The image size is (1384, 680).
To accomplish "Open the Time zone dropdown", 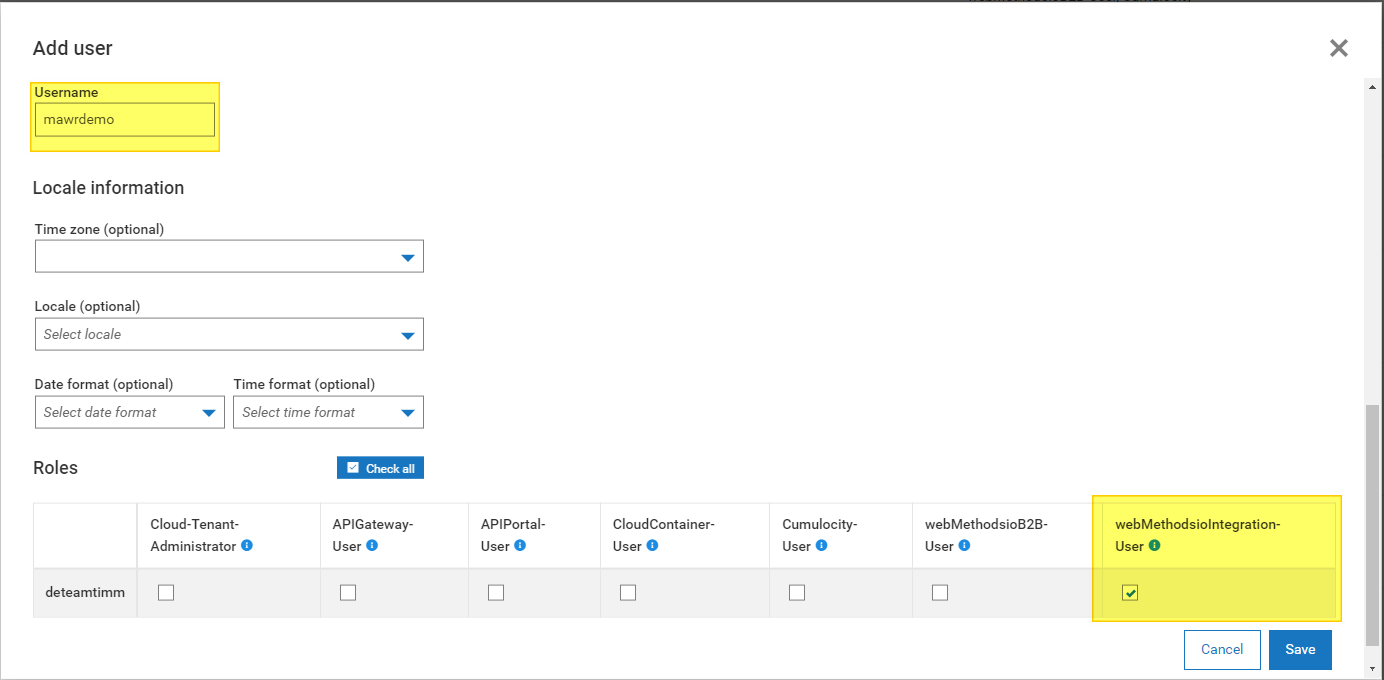I will pyautogui.click(x=229, y=257).
